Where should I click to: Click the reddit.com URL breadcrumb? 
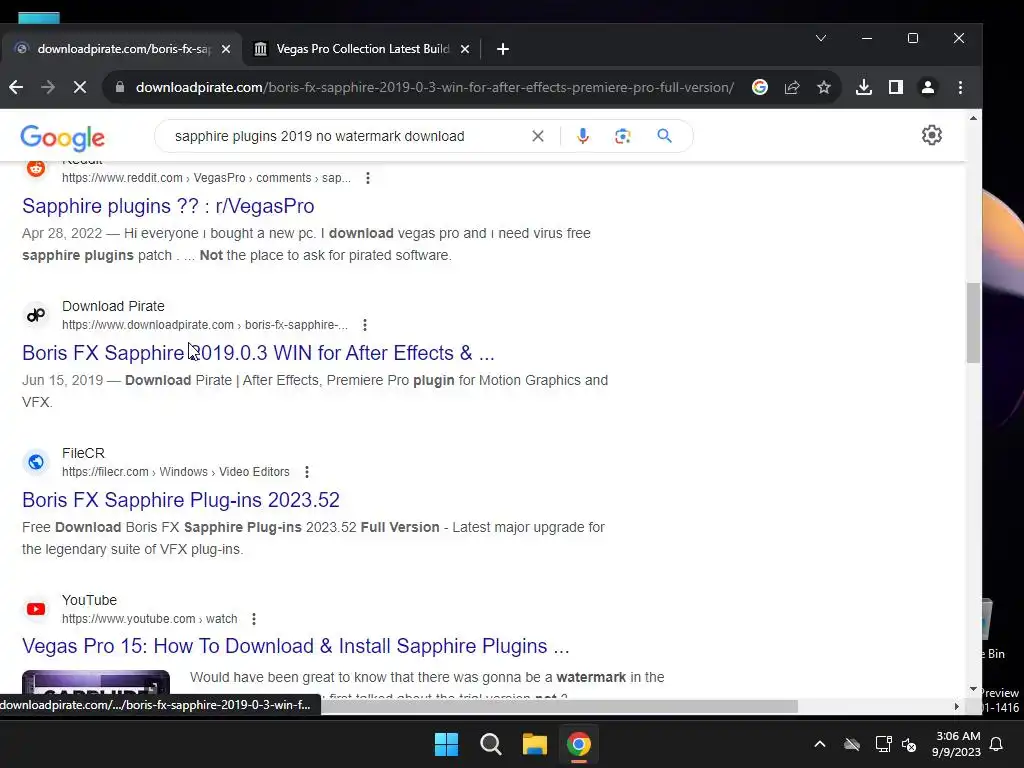206,178
